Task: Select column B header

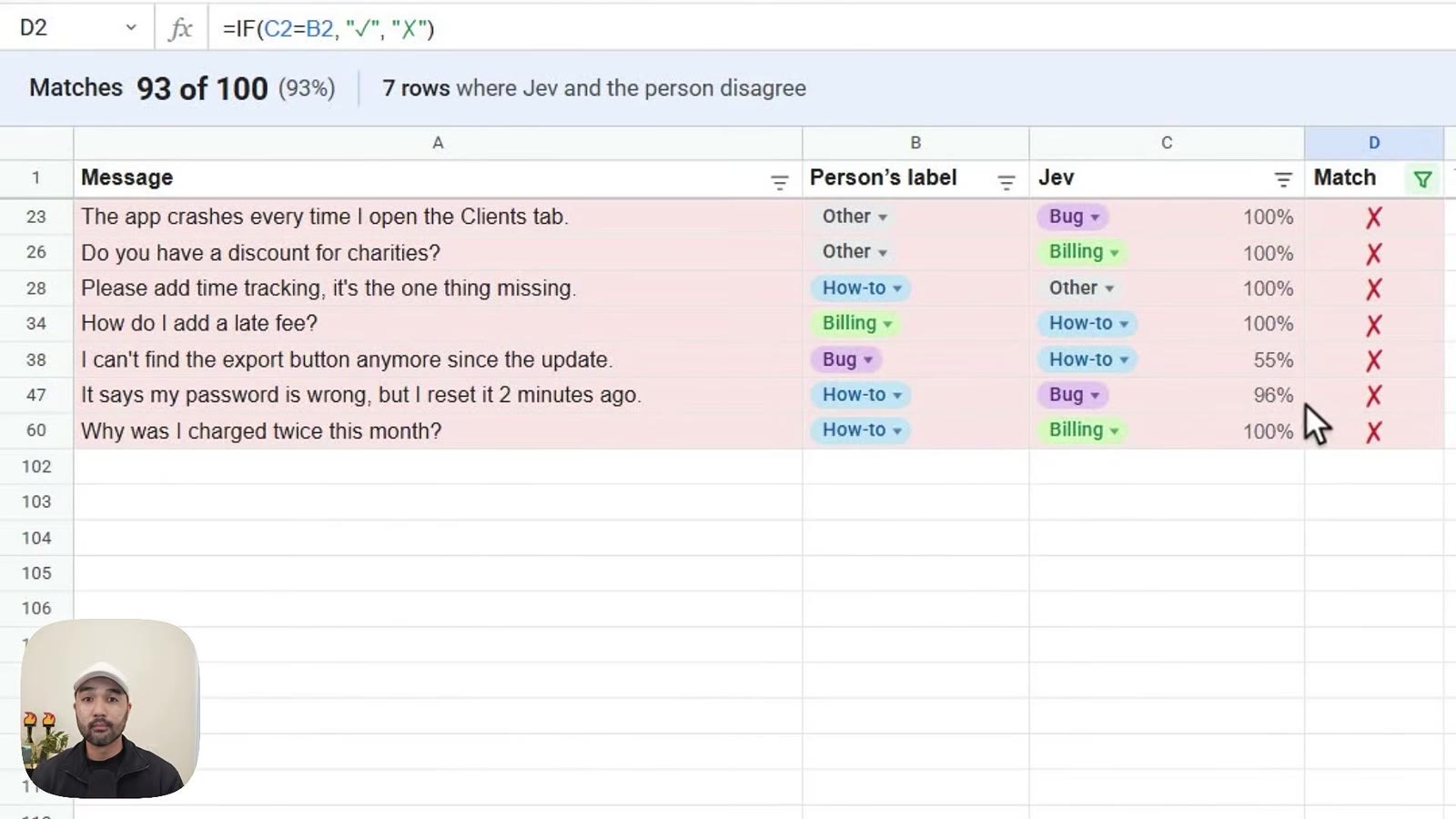Action: (915, 143)
